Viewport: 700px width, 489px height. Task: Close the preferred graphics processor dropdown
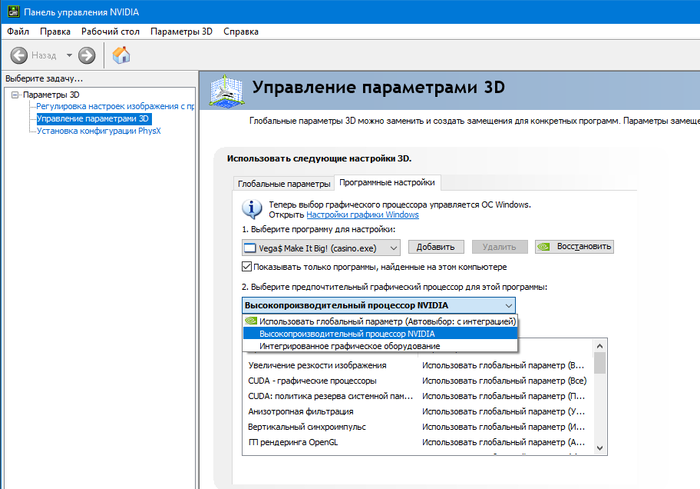pos(379,305)
